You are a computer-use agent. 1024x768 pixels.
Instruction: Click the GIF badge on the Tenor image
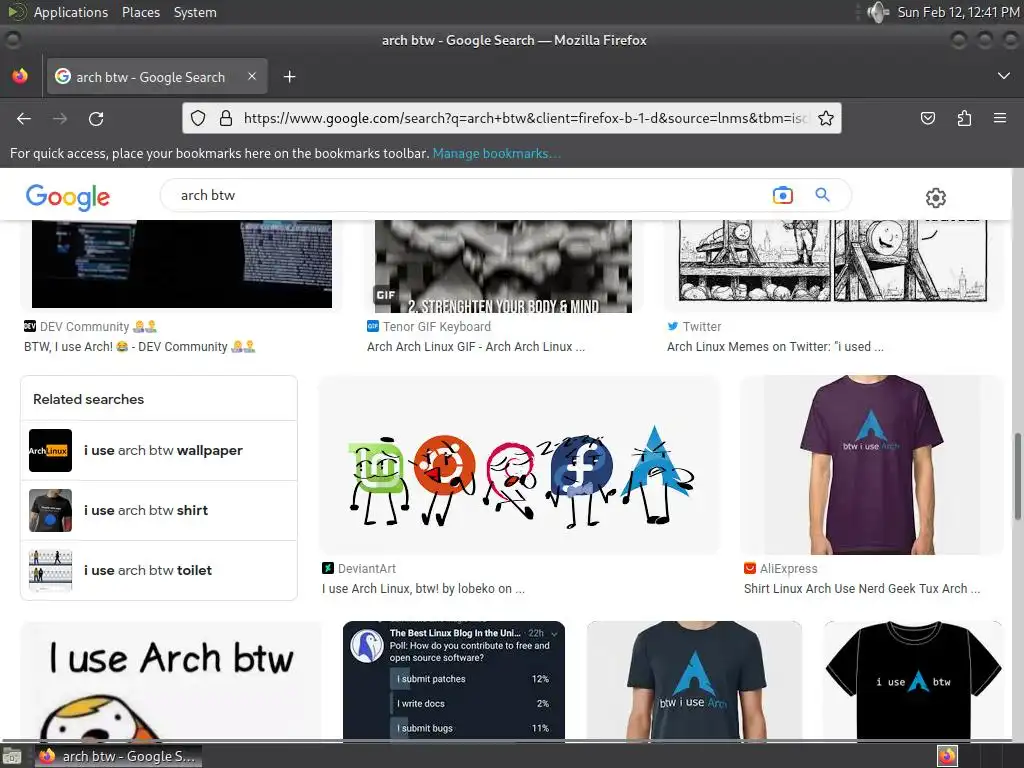coord(385,295)
